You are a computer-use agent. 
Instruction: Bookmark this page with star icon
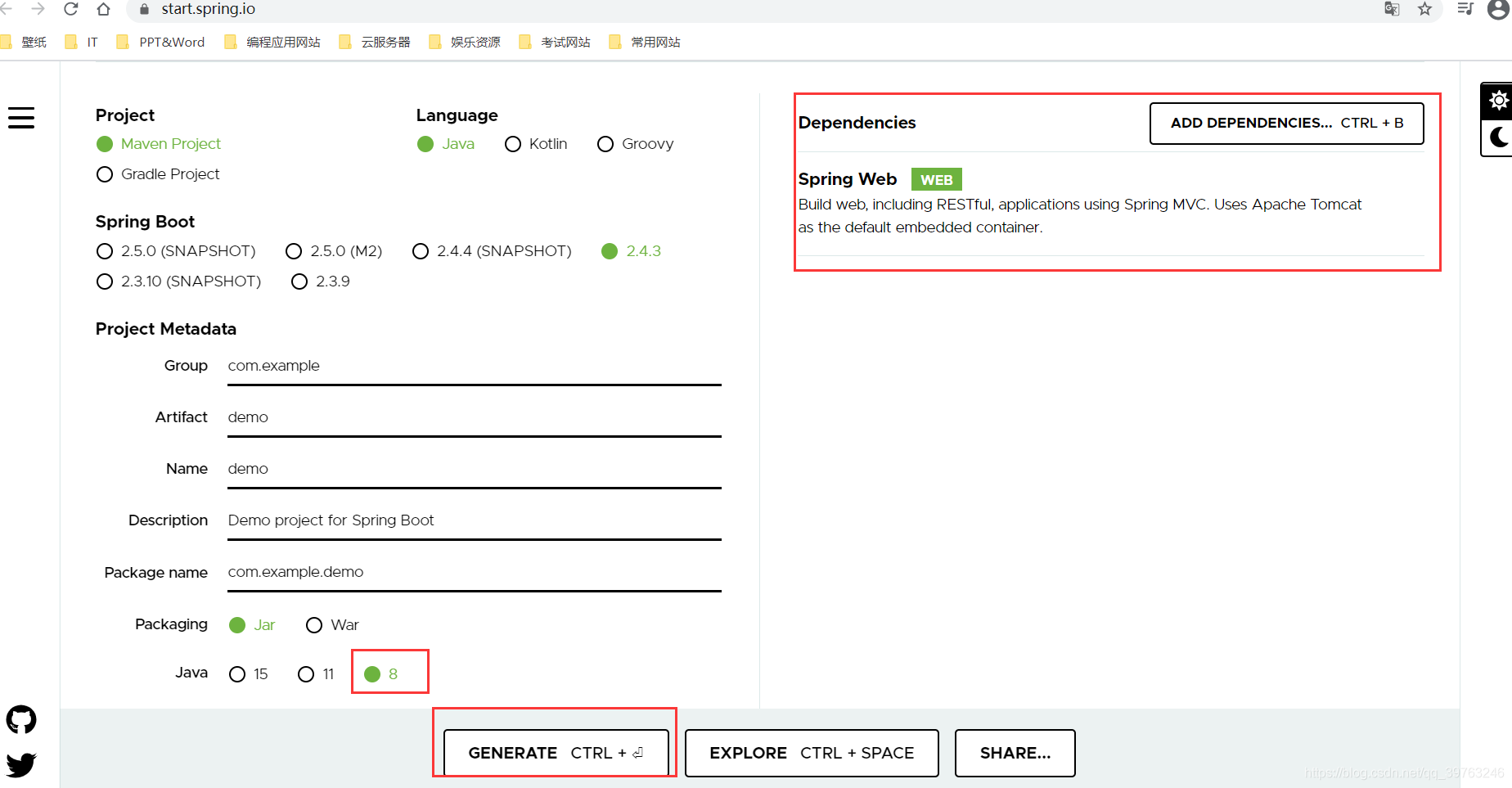coord(1424,9)
